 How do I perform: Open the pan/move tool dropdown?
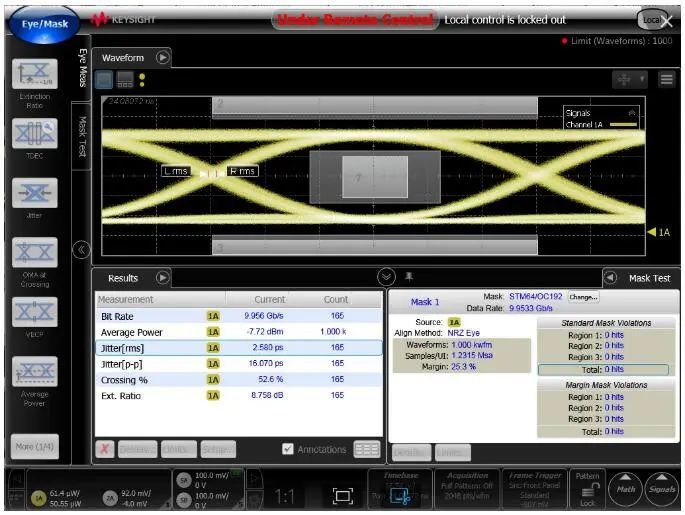630,79
